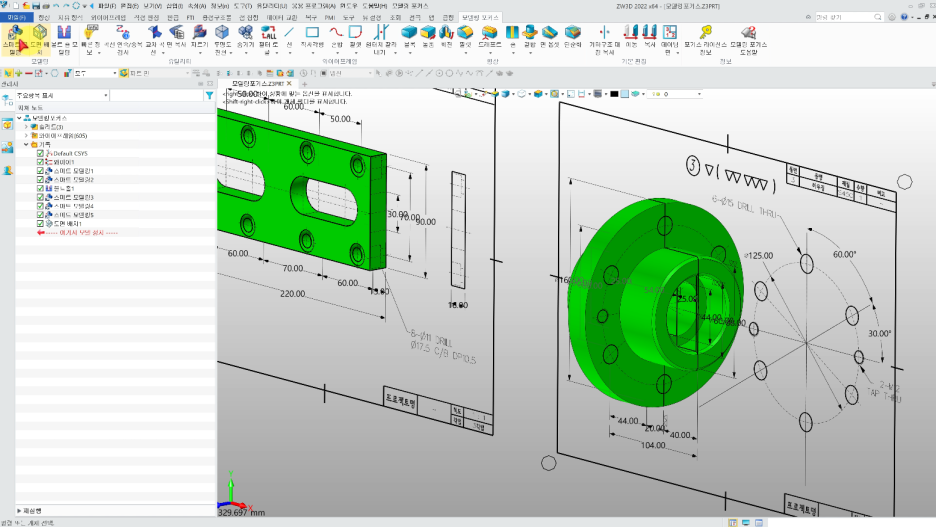Open the 숨기기 tool dropdown arrow
The image size is (936, 527).
[x=245, y=53]
